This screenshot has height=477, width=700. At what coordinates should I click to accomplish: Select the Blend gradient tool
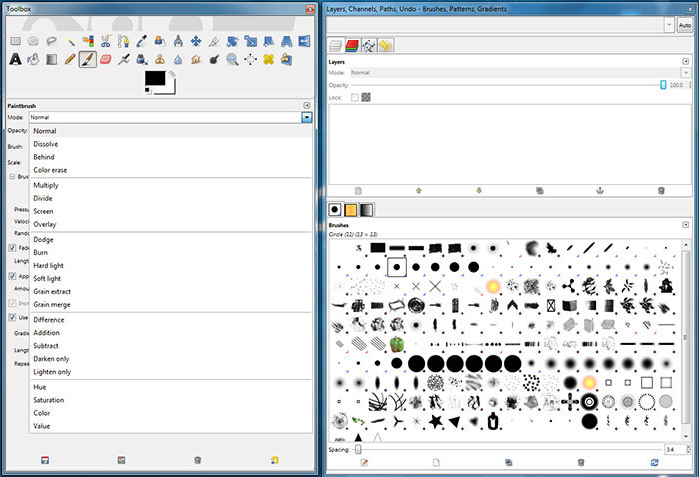[x=51, y=59]
